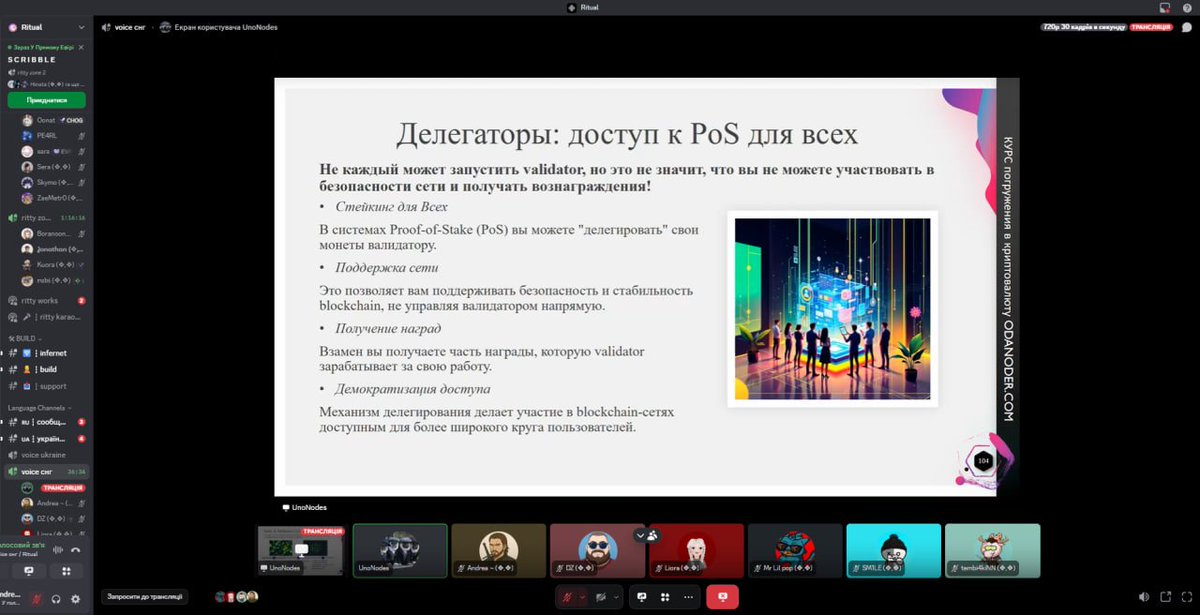Pop out the stream window

(x=1164, y=599)
